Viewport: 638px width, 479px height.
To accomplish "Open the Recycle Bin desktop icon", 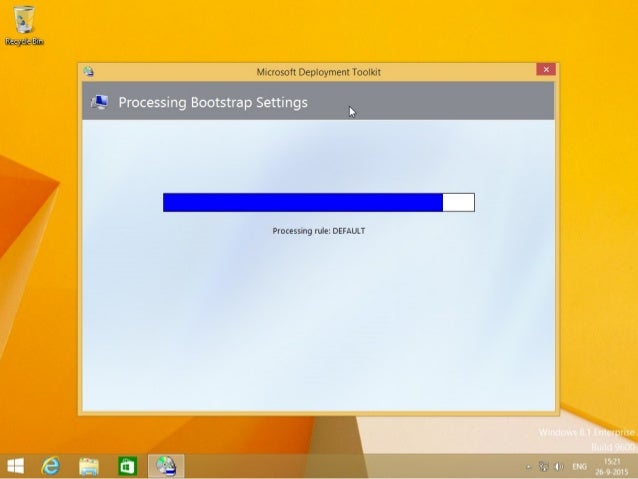I will (24, 25).
